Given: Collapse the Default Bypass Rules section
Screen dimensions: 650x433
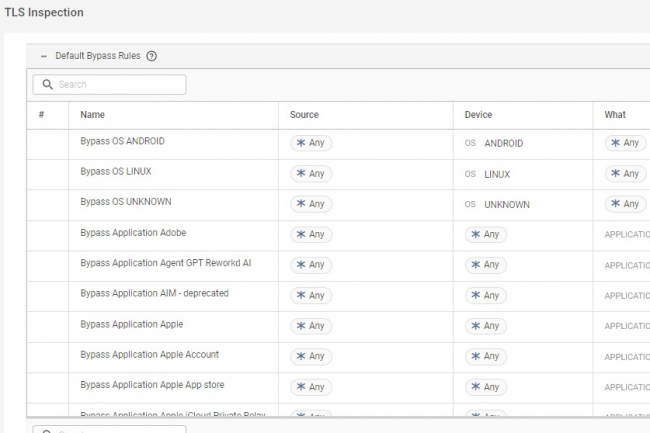Looking at the screenshot, I should point(44,56).
